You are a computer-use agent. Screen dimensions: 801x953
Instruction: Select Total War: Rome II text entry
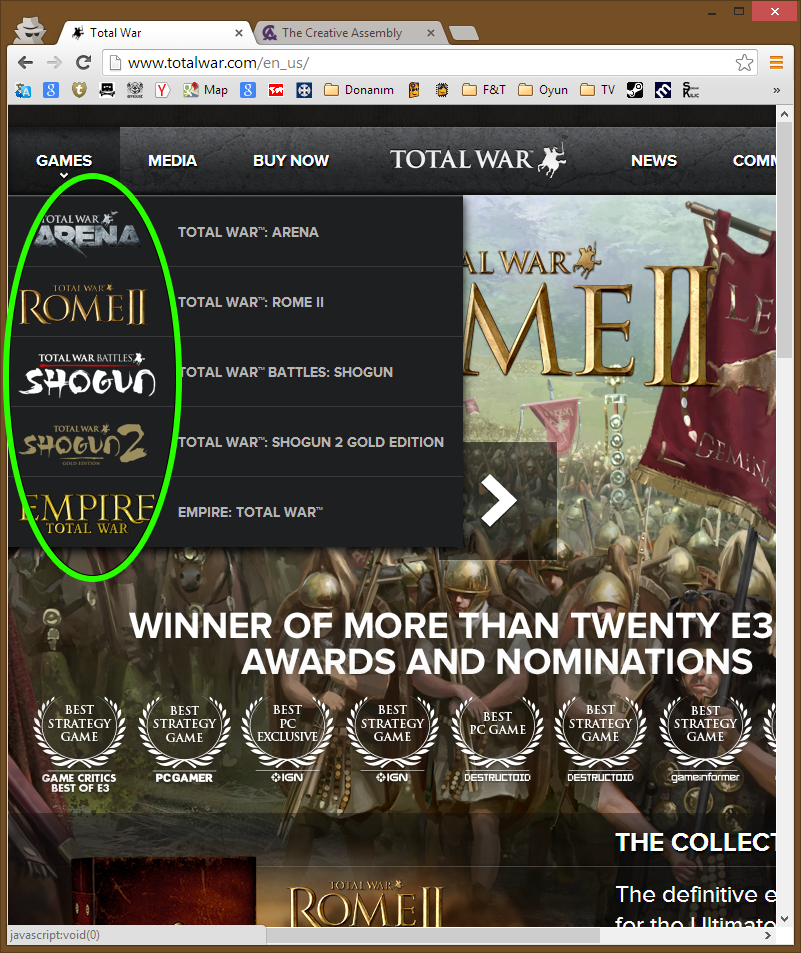250,302
